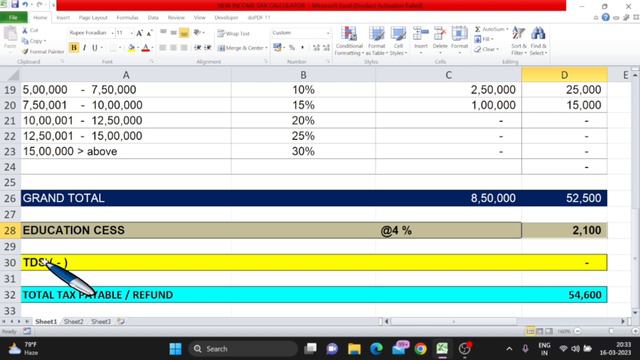Viewport: 640px width, 360px height.
Task: Customize Quick Access Toolbar dropdown
Action: click(x=53, y=5)
